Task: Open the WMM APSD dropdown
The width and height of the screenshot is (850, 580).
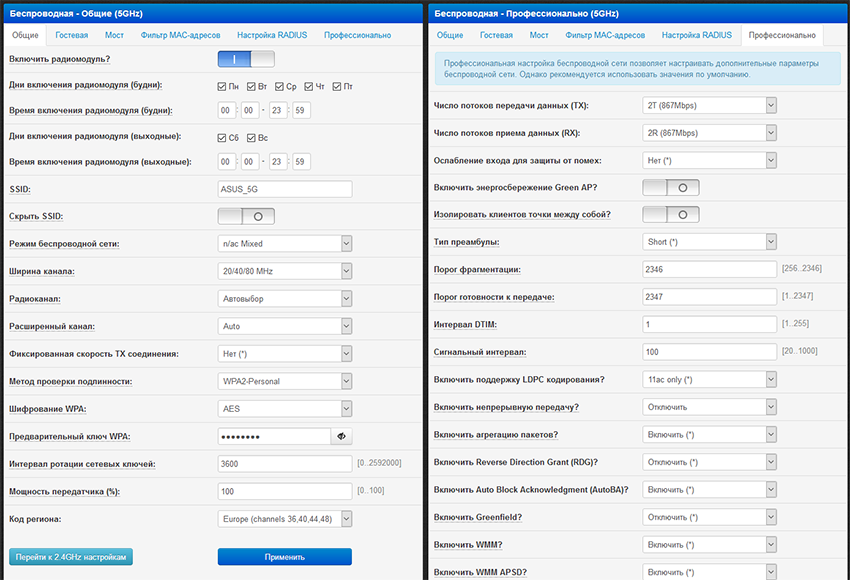Action: pos(710,572)
